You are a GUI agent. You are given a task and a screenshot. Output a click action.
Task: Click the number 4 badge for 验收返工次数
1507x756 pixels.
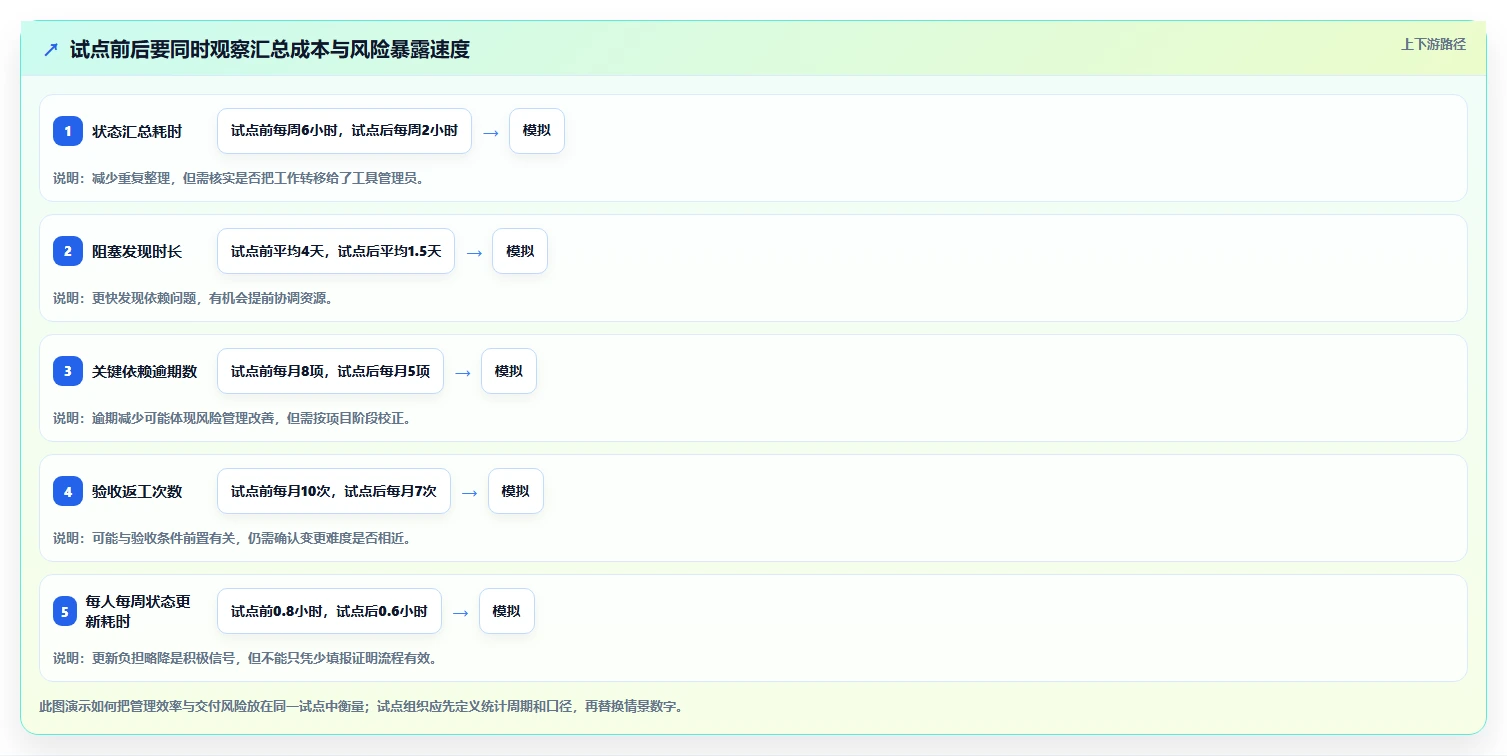[68, 491]
